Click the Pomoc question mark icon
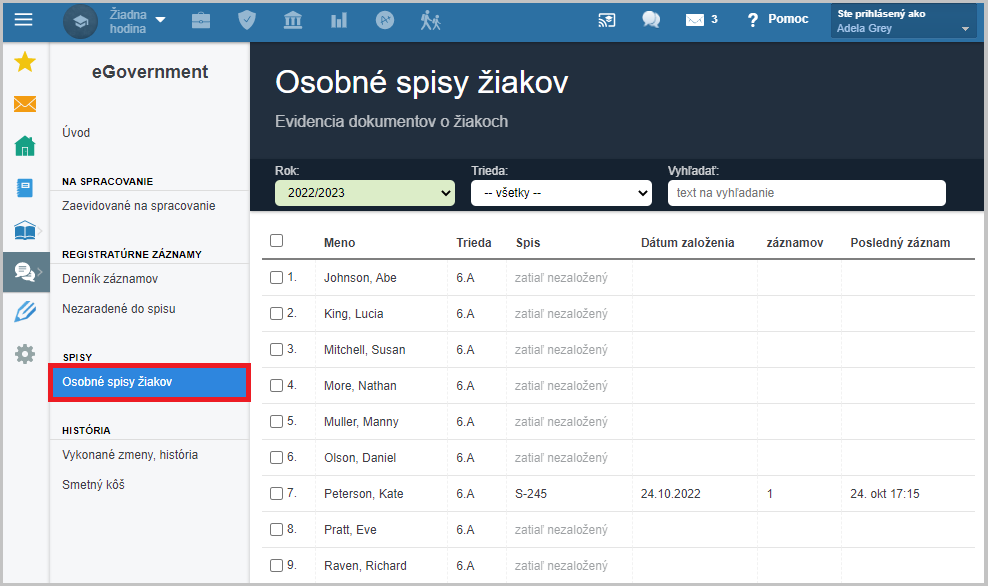Screen dimensions: 988x586 pyautogui.click(x=752, y=20)
